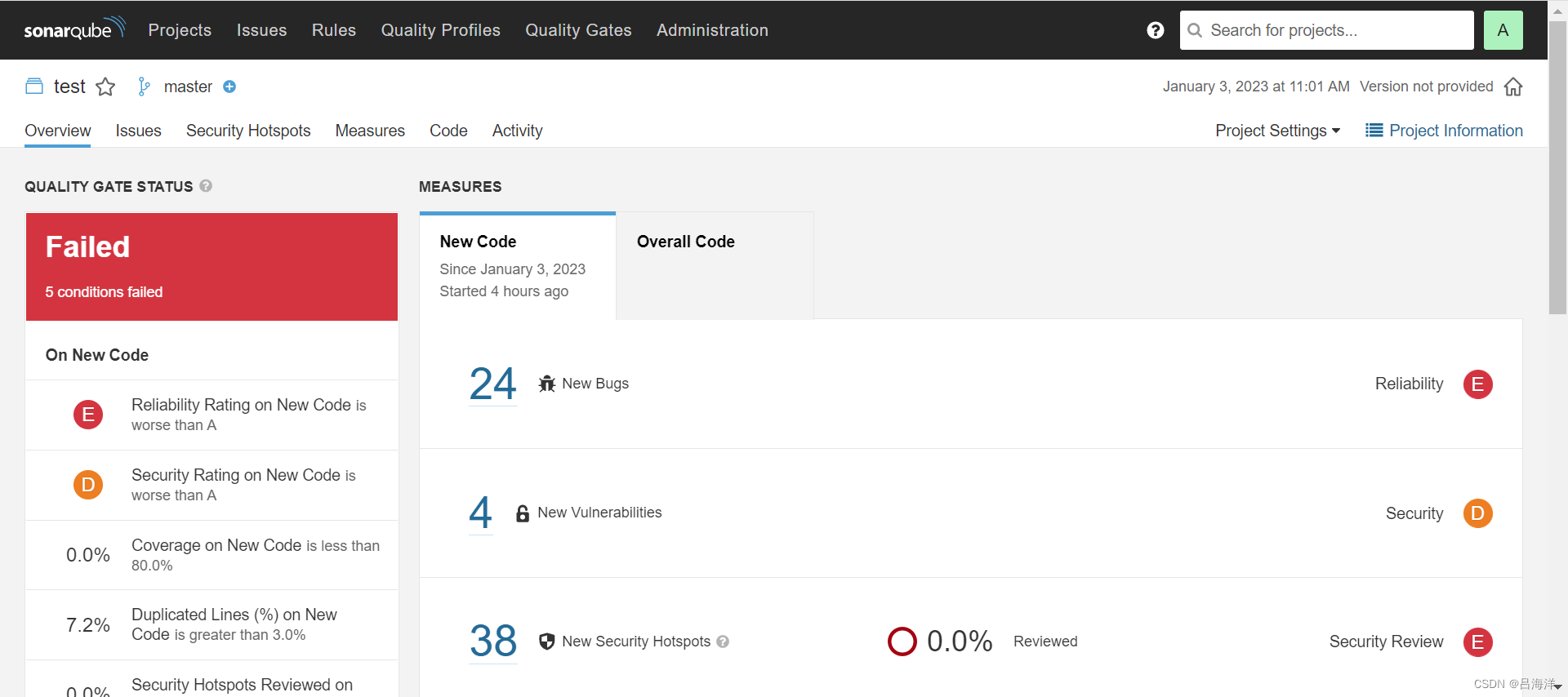Click the bug icon next to New Bugs
Image resolution: width=1568 pixels, height=697 pixels.
547,384
